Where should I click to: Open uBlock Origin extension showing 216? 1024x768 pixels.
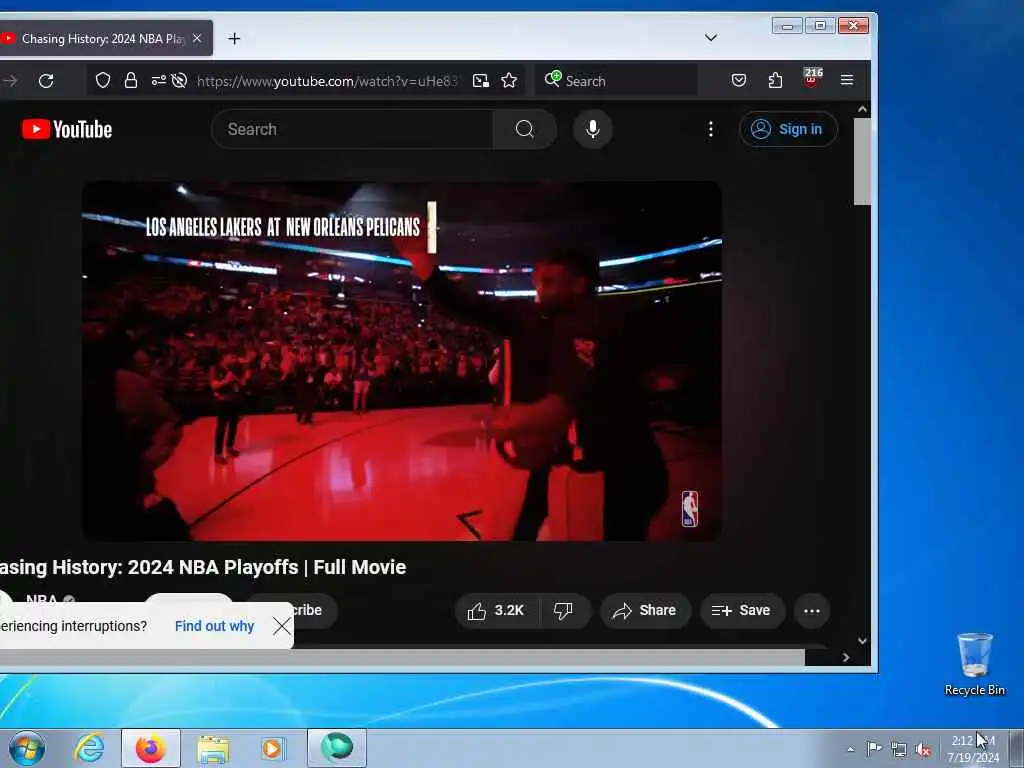pos(811,79)
